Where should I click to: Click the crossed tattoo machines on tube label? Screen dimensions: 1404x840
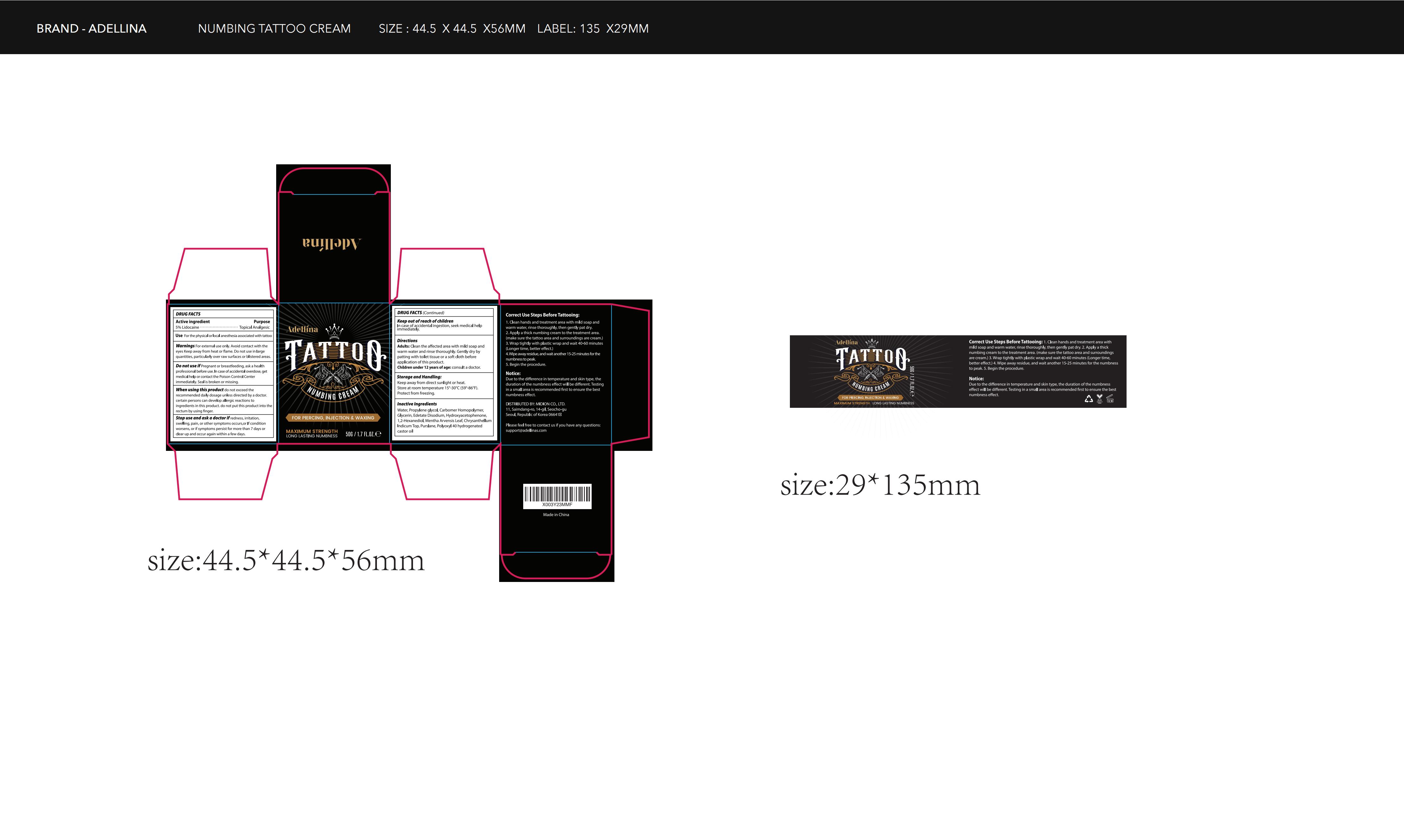point(871,373)
